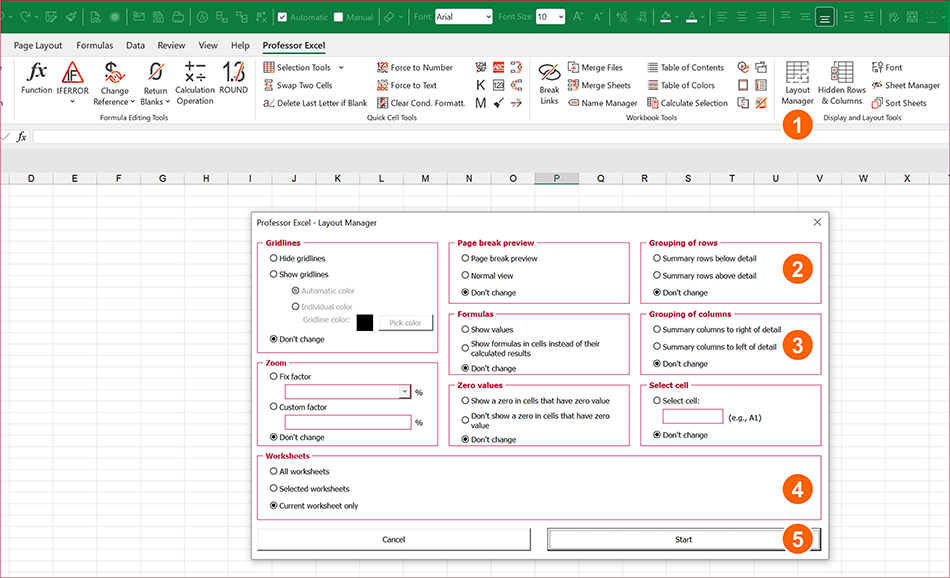Expand the Fix factor percentage dropdown
Viewport: 950px width, 578px height.
(405, 391)
